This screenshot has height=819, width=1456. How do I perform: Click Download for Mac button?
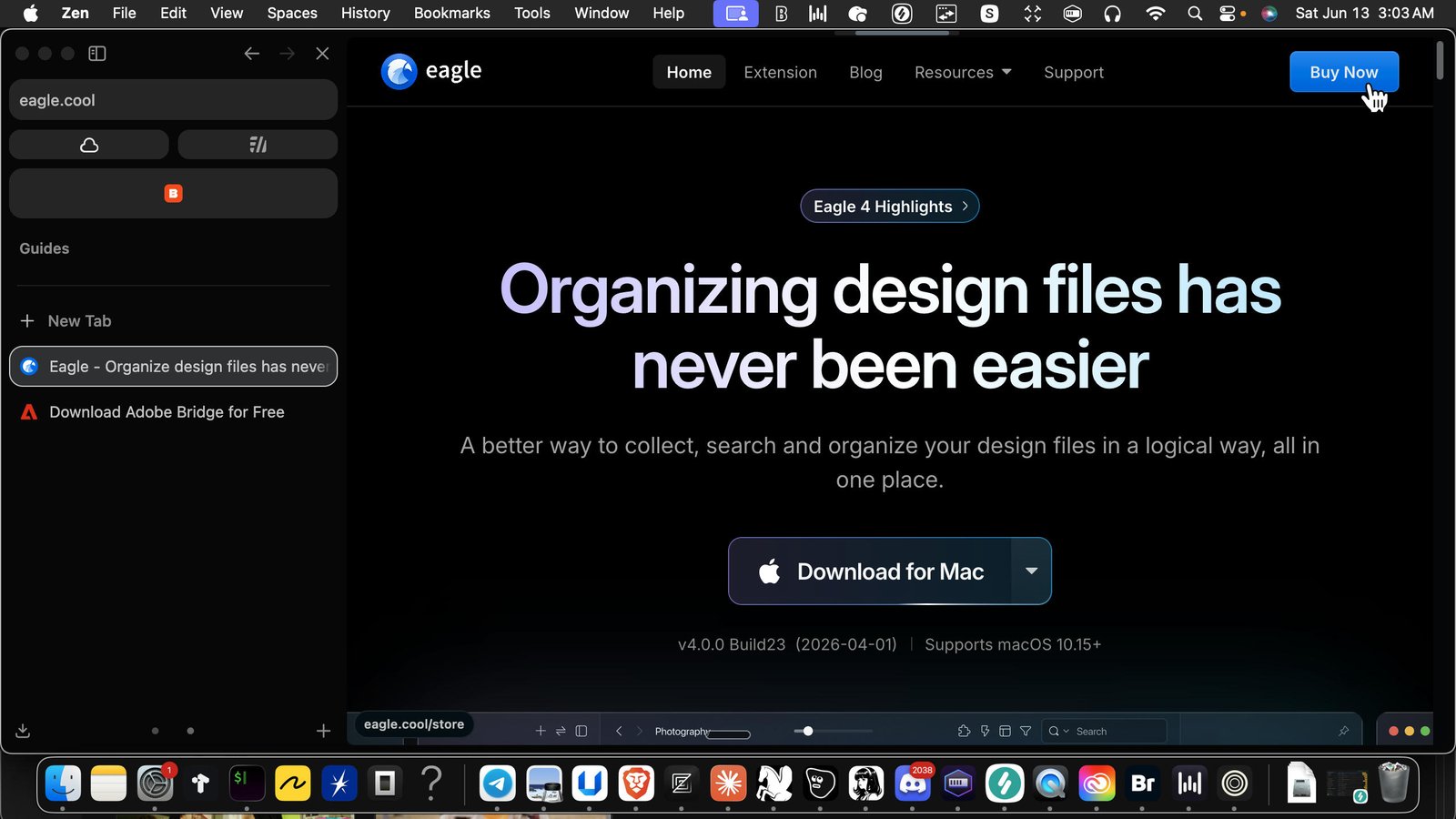[x=870, y=571]
